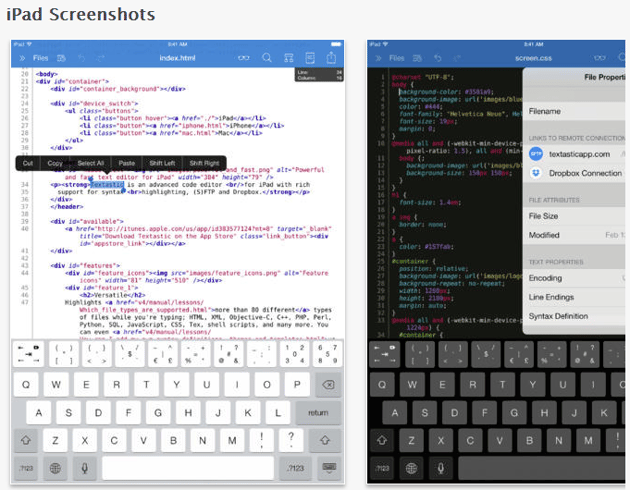This screenshot has height=490, width=630.
Task: Tap the globe key on dark keyboard
Action: (411, 468)
